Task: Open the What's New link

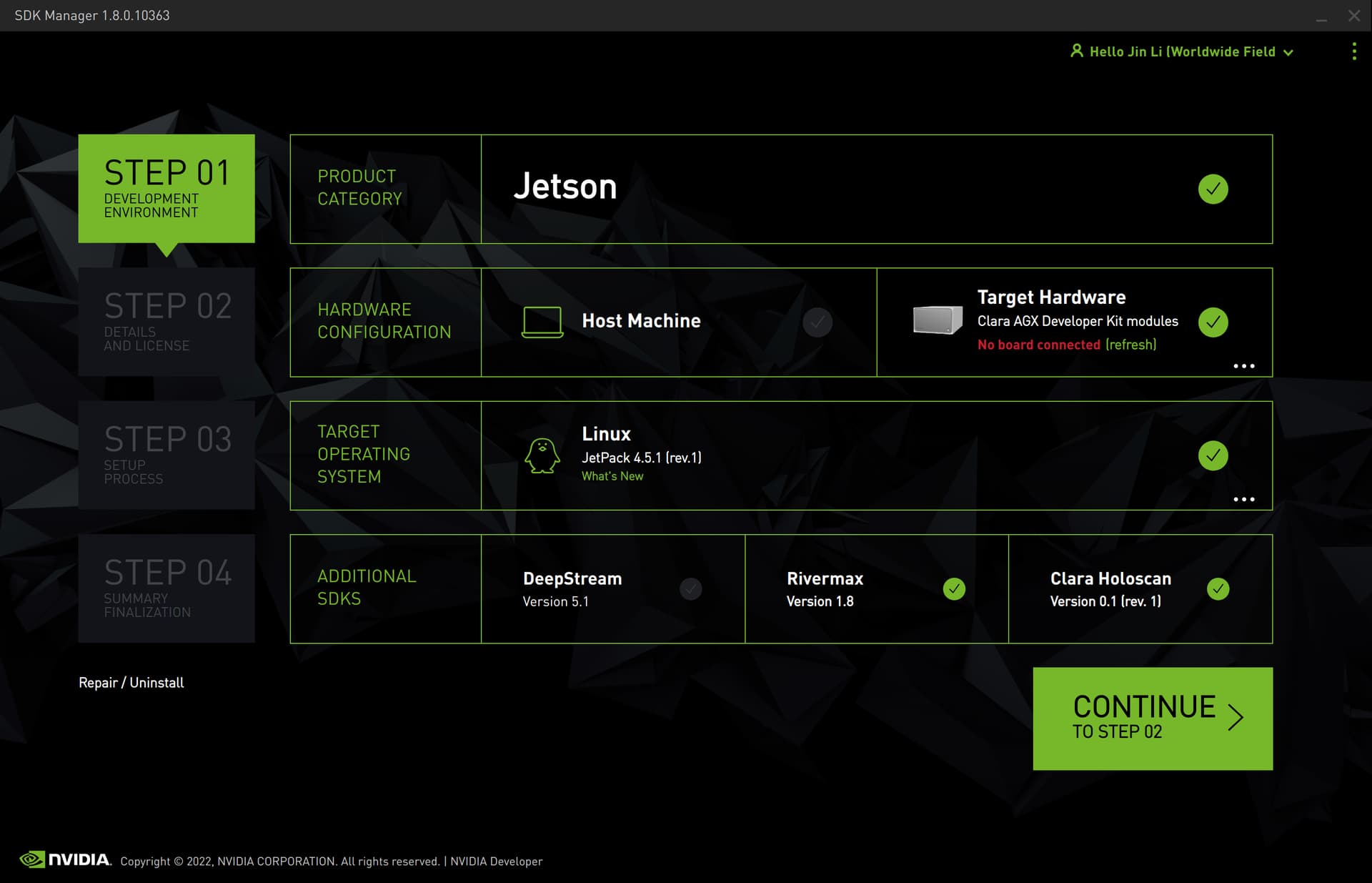Action: [x=612, y=476]
